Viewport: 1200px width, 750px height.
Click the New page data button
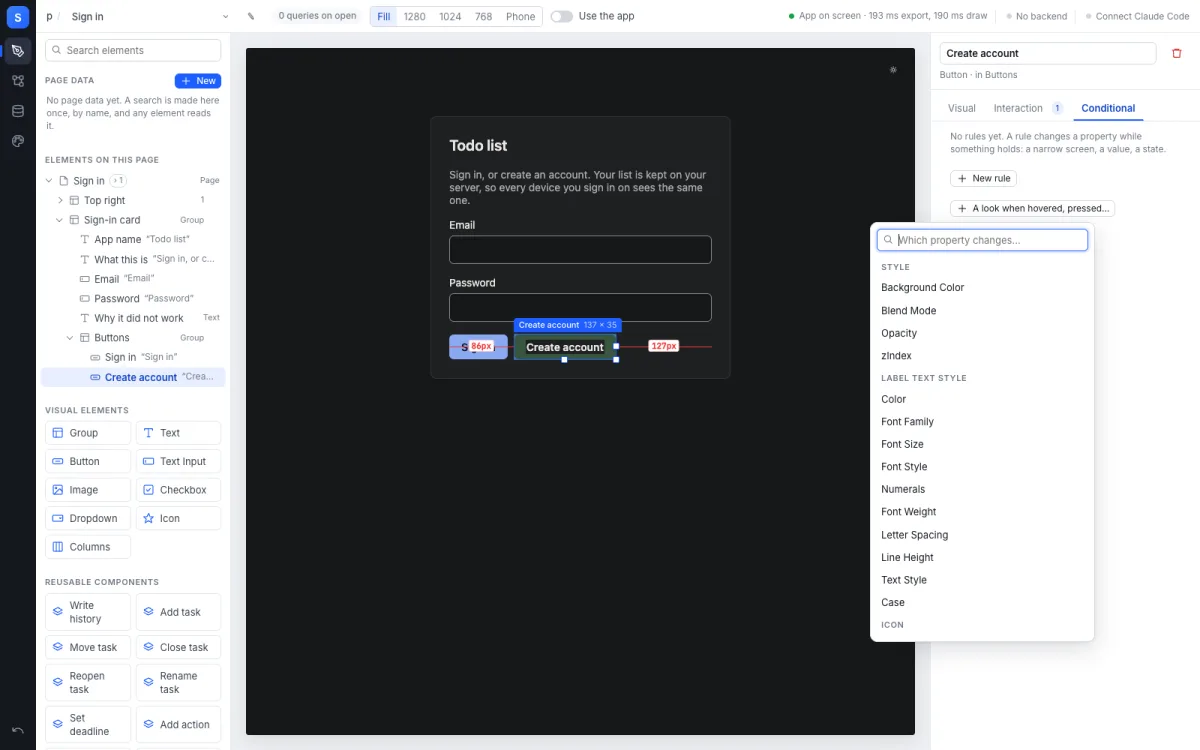click(198, 81)
